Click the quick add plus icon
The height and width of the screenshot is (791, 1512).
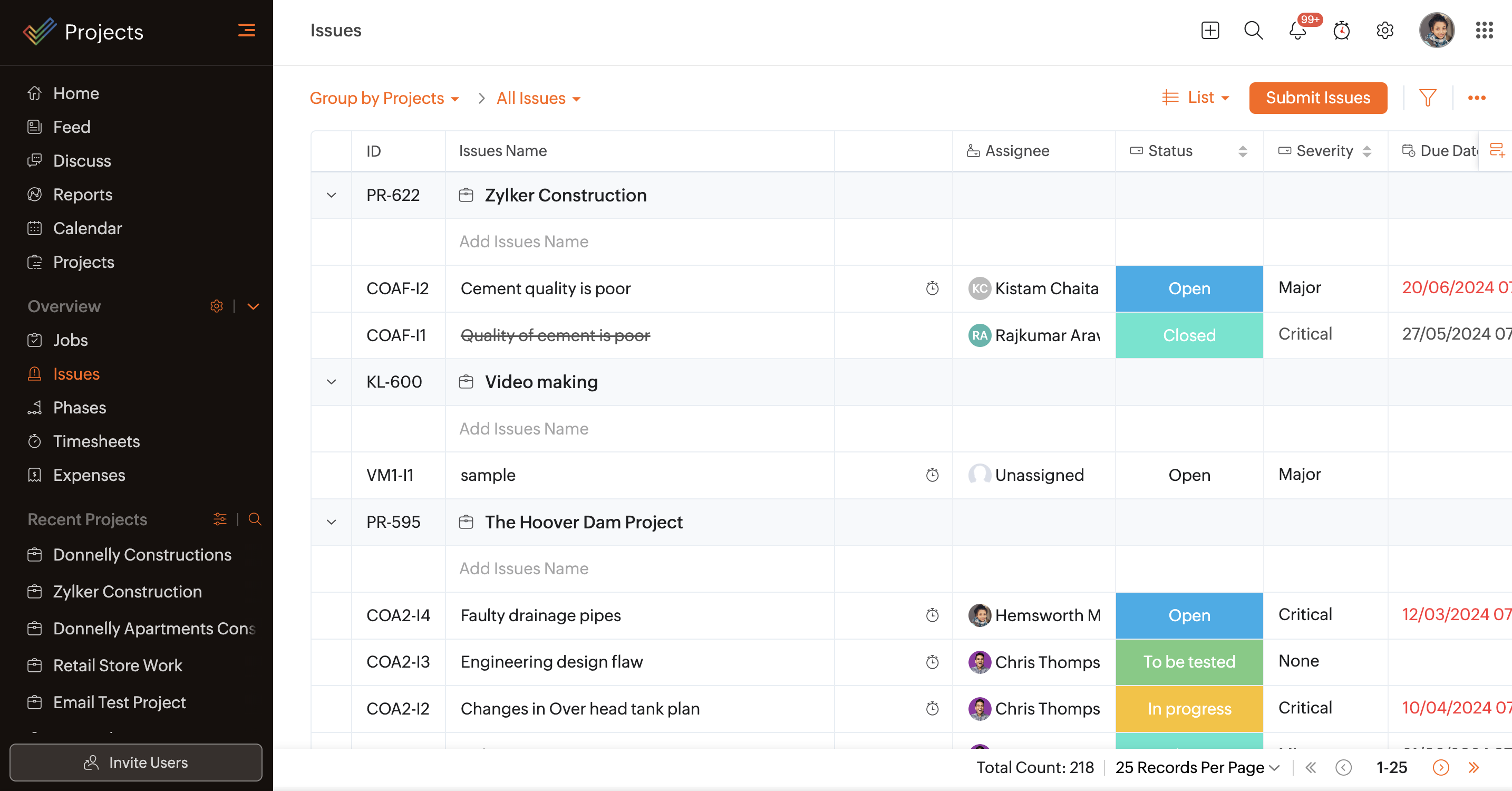coord(1210,31)
